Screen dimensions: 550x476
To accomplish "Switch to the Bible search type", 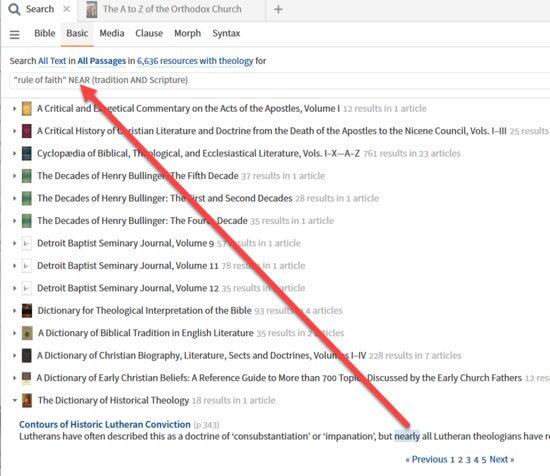I will [45, 33].
